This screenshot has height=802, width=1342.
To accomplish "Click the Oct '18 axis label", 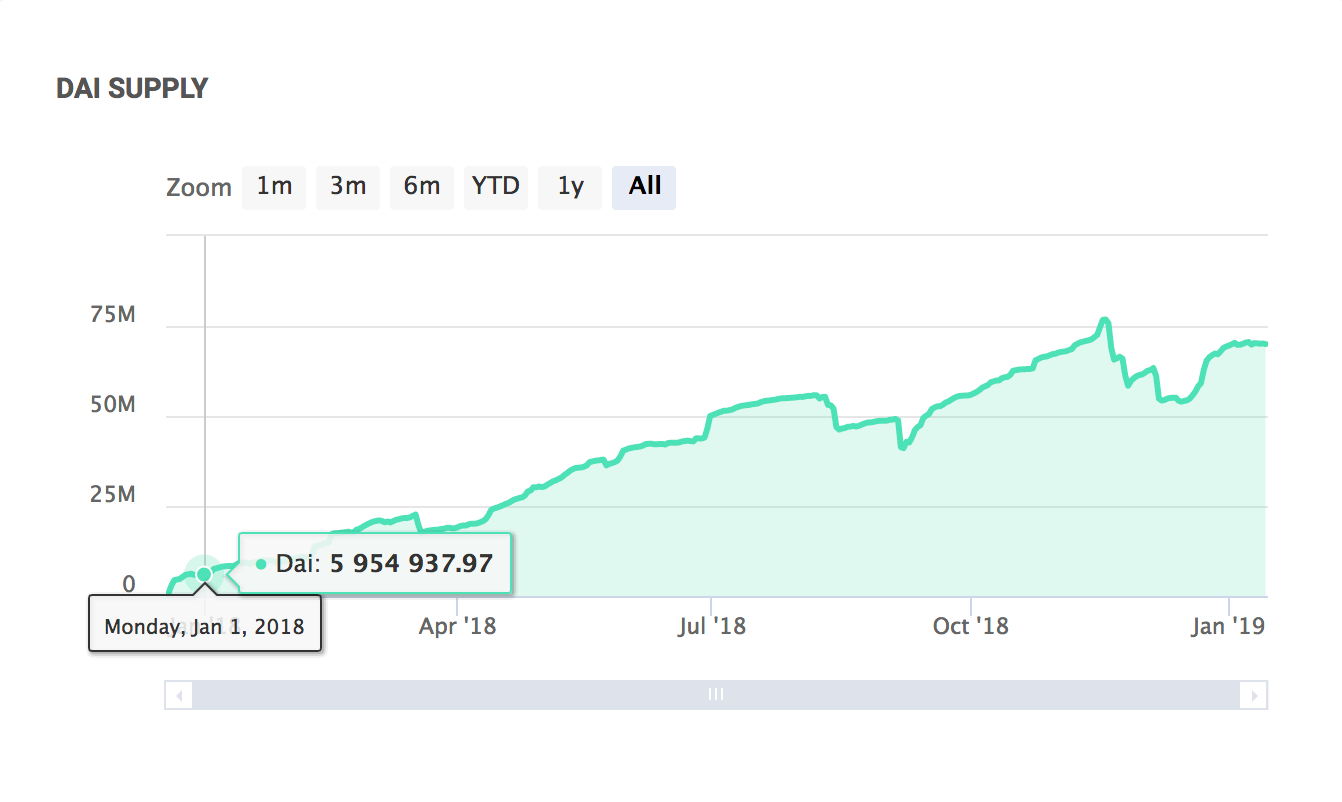I will pyautogui.click(x=970, y=626).
